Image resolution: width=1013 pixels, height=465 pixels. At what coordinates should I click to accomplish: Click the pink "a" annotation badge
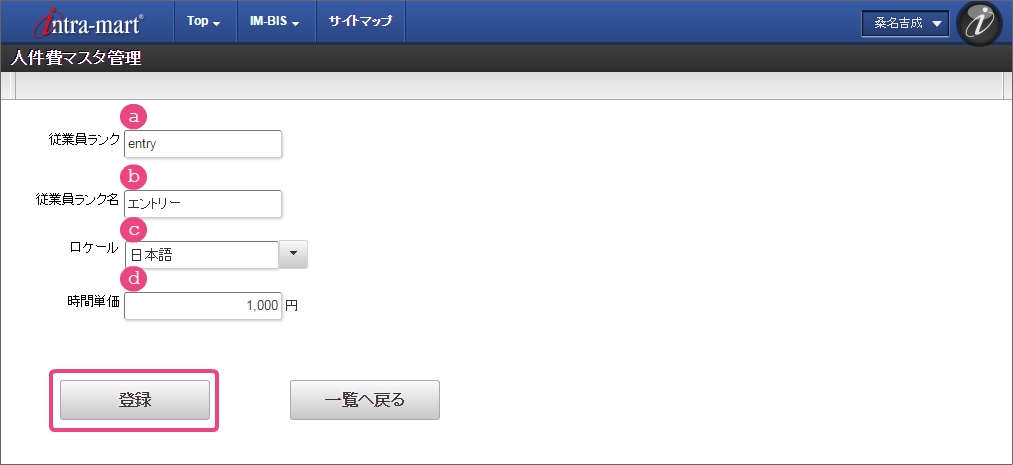tap(133, 116)
